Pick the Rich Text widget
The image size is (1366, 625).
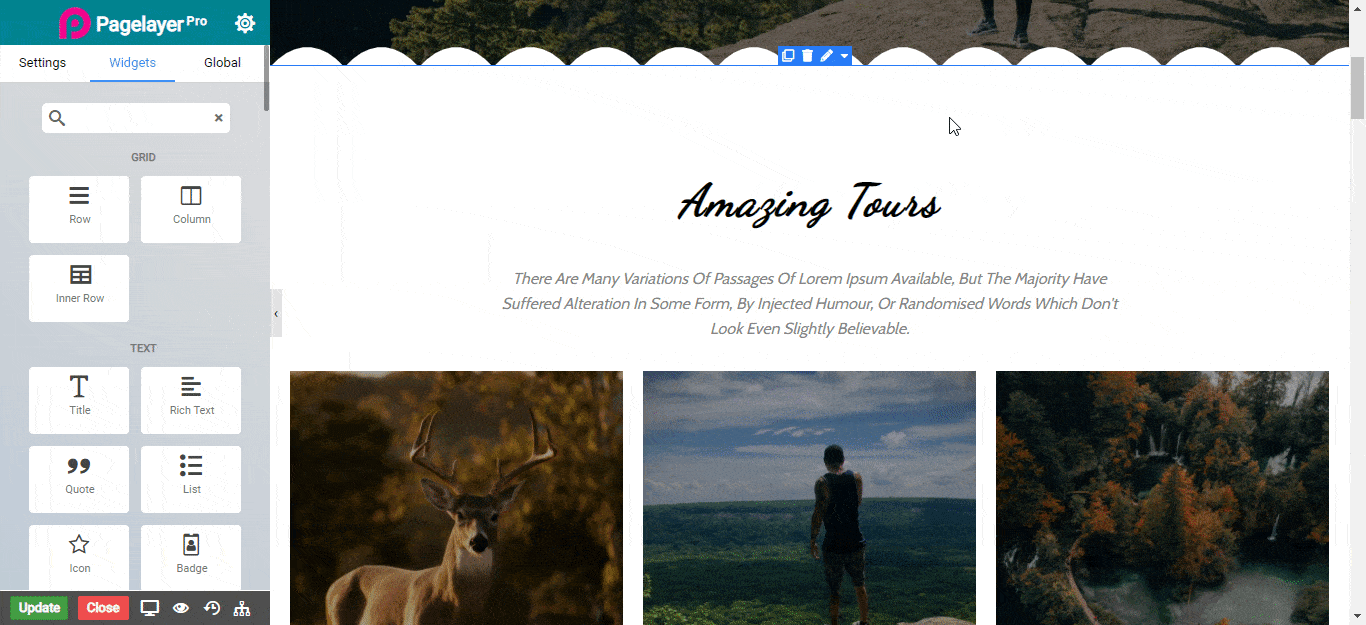[191, 400]
